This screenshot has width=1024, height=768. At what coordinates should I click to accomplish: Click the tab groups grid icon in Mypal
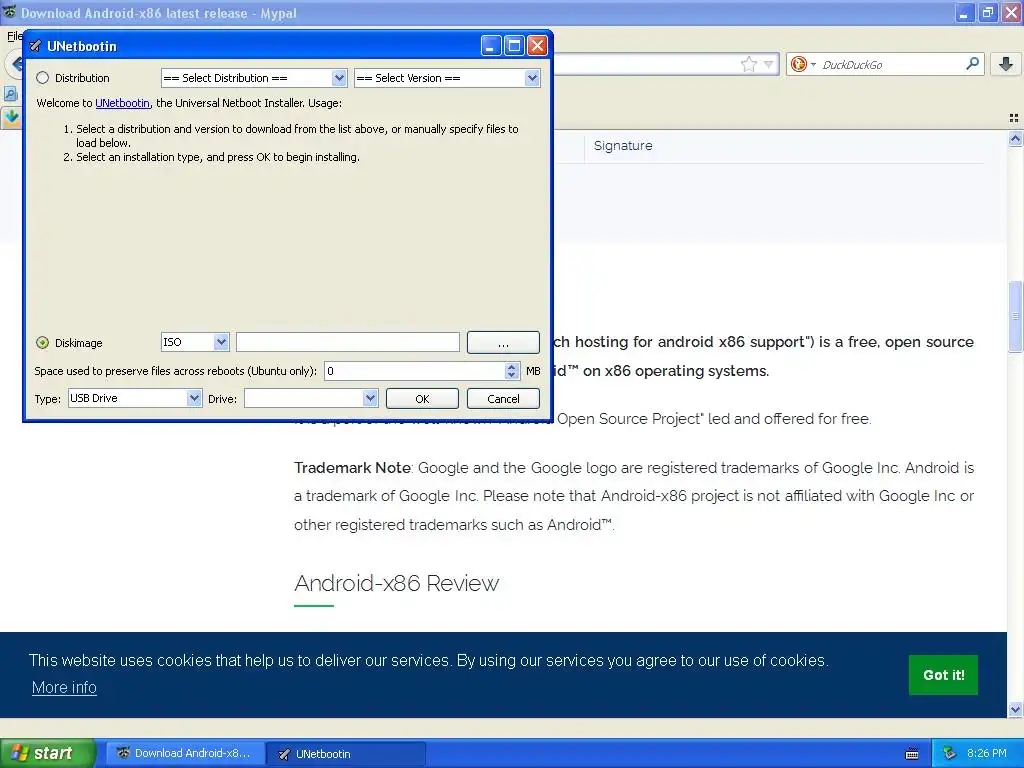(1014, 118)
